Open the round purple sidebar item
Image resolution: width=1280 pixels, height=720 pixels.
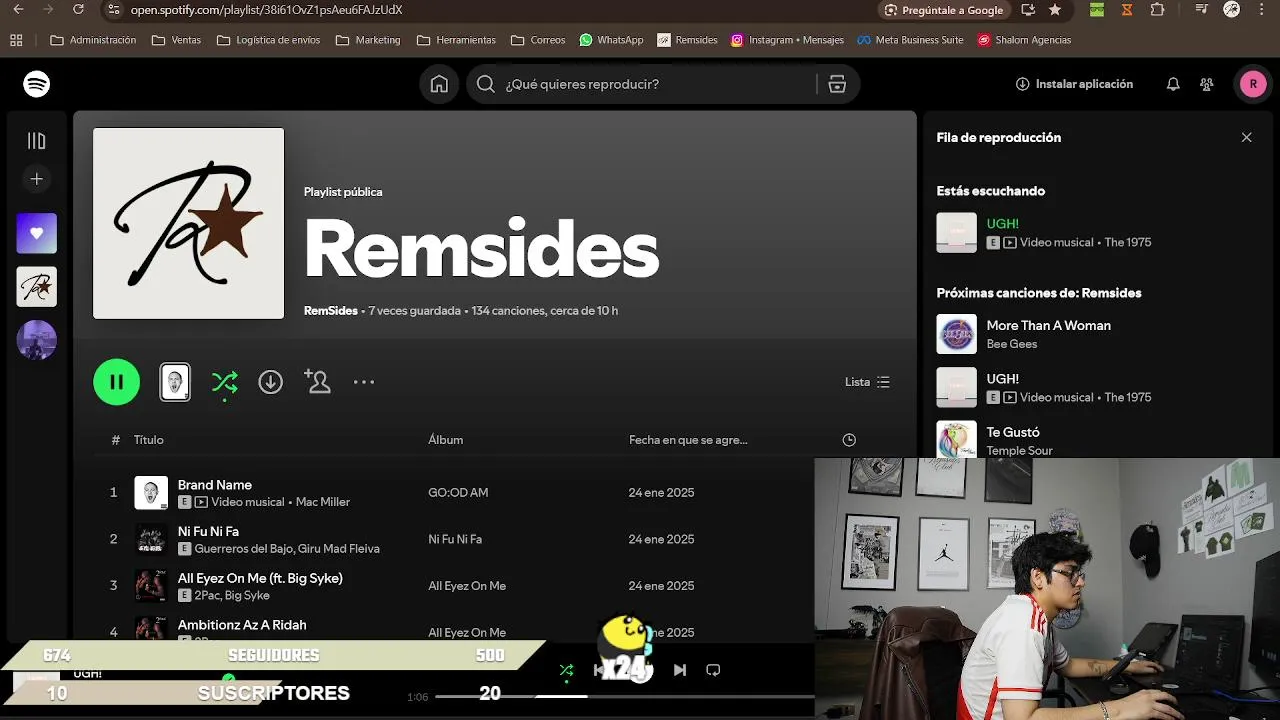(x=37, y=340)
